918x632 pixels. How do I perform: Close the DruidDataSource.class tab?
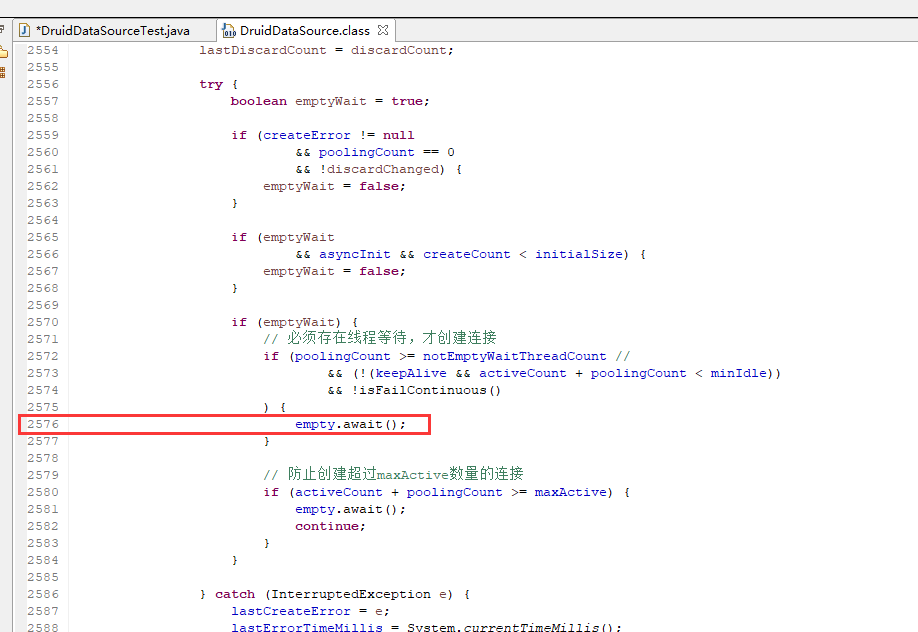383,30
